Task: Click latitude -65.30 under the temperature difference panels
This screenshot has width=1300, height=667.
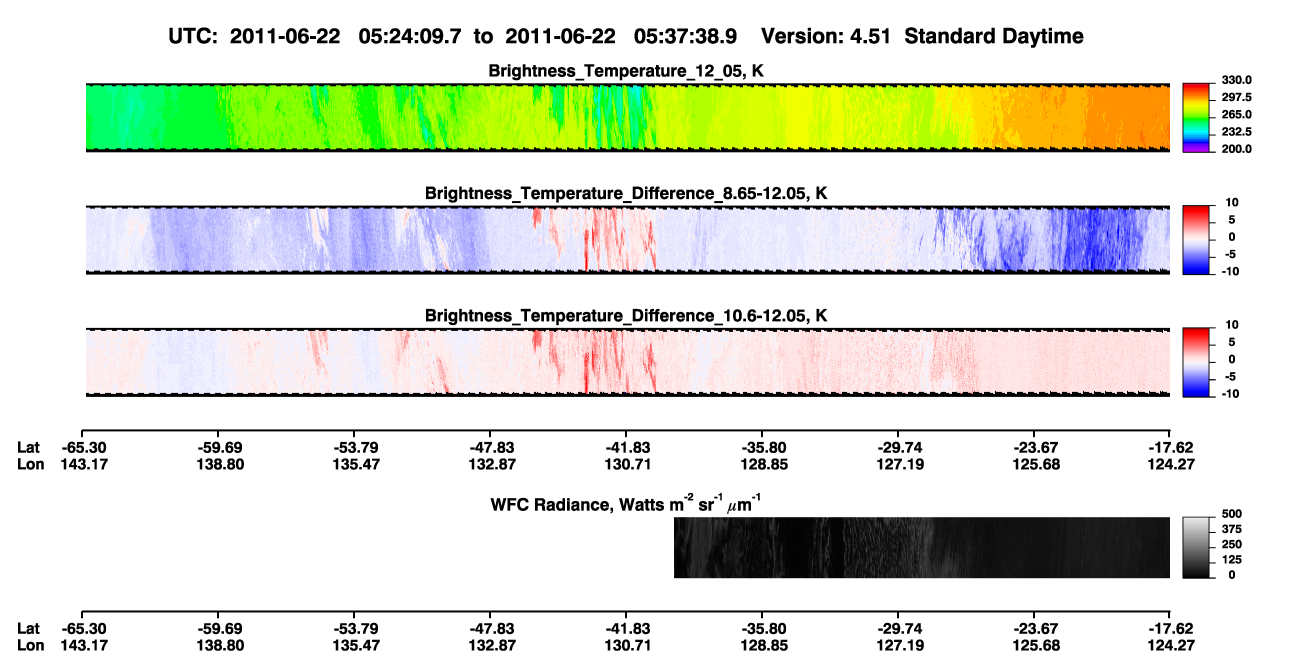Action: click(83, 448)
